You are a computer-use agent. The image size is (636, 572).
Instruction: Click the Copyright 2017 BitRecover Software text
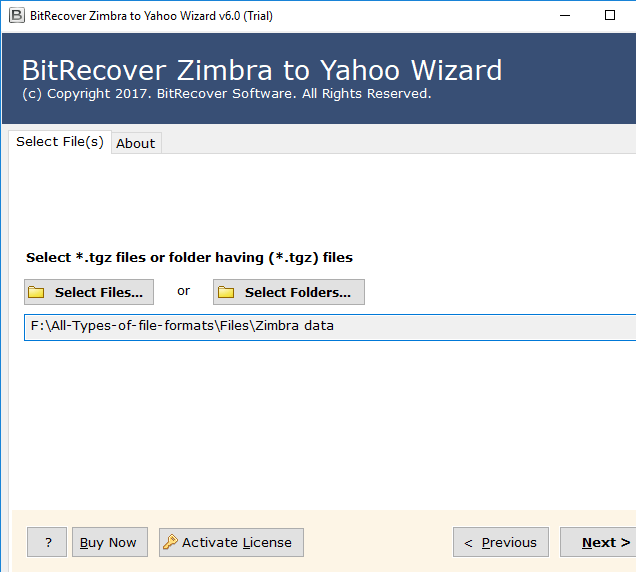click(227, 94)
